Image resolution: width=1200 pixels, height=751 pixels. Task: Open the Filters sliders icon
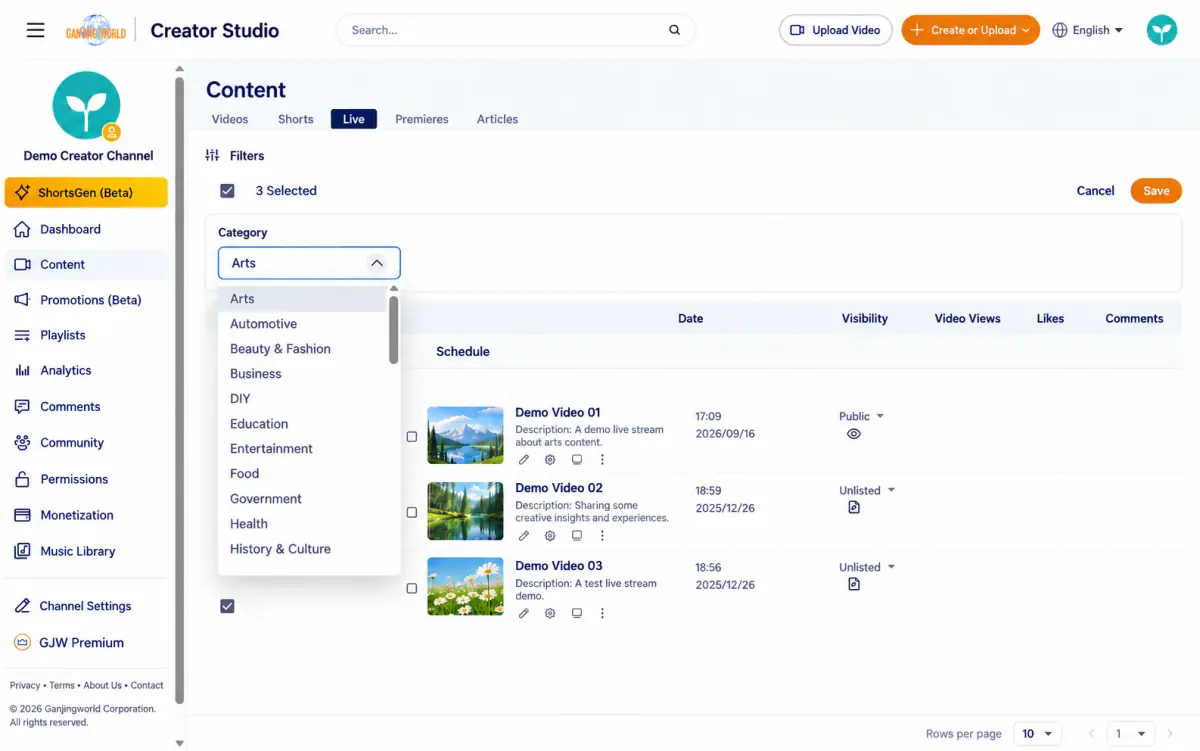coord(212,156)
